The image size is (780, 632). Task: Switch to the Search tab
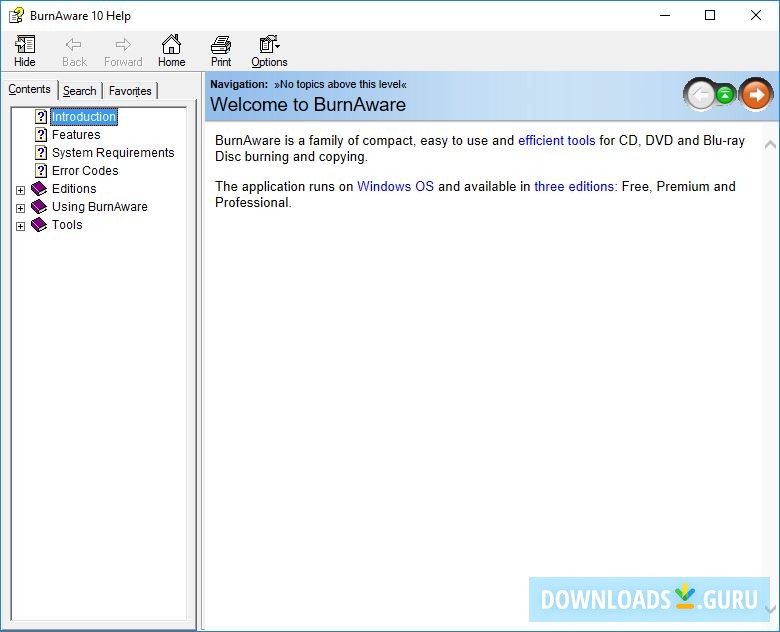pyautogui.click(x=80, y=91)
